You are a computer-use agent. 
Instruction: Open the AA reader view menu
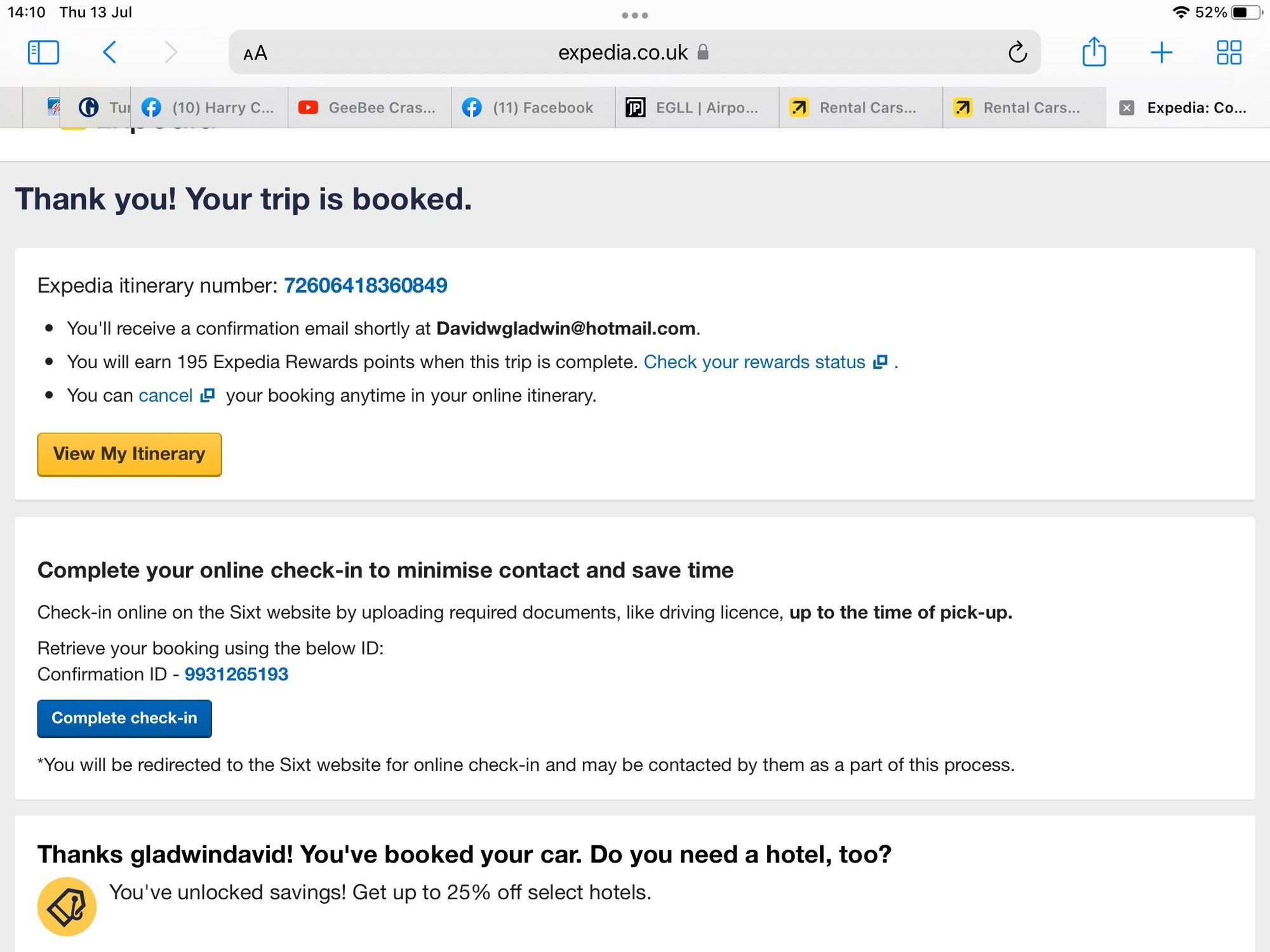[255, 53]
